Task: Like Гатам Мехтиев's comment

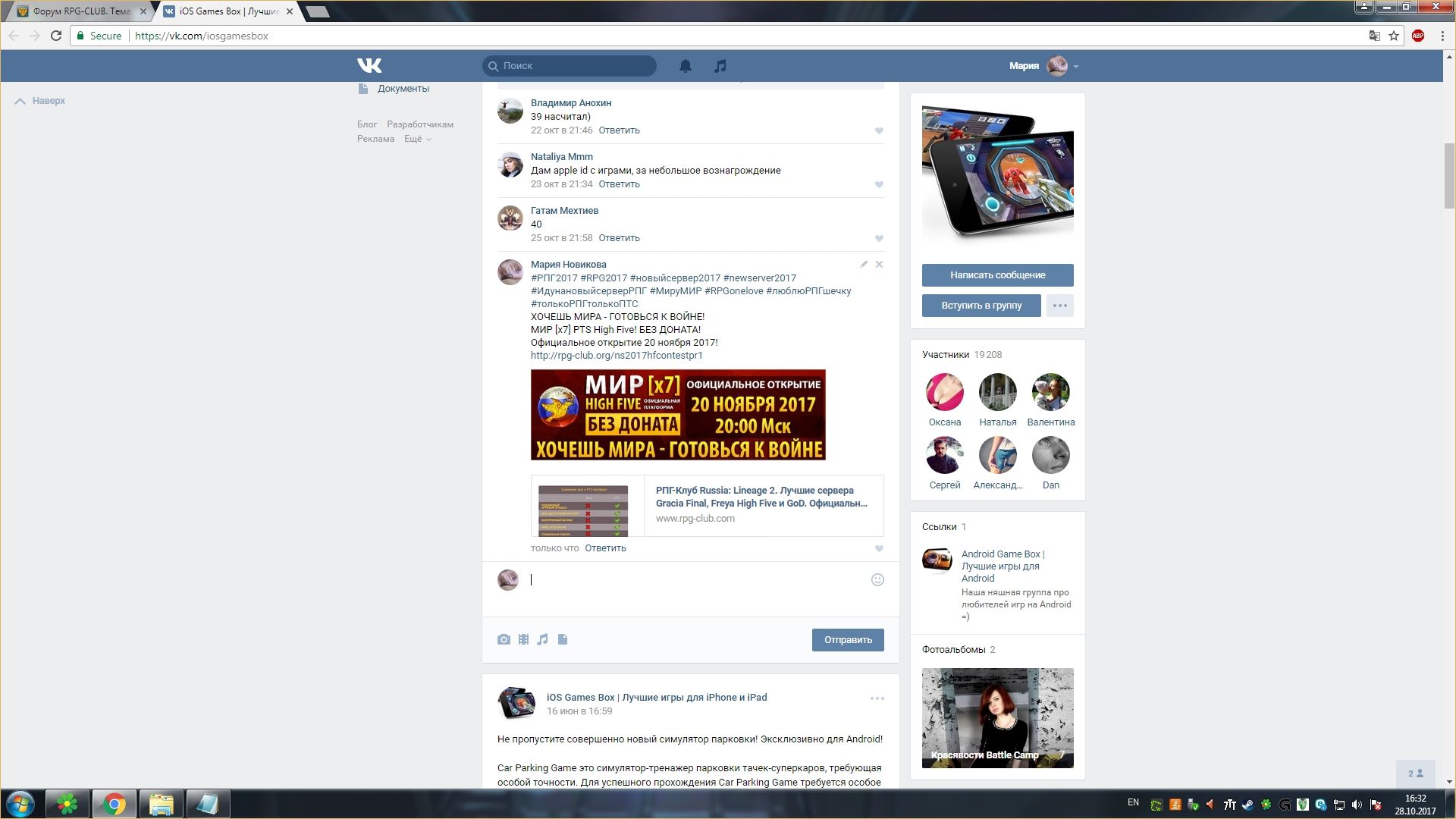Action: click(x=879, y=239)
